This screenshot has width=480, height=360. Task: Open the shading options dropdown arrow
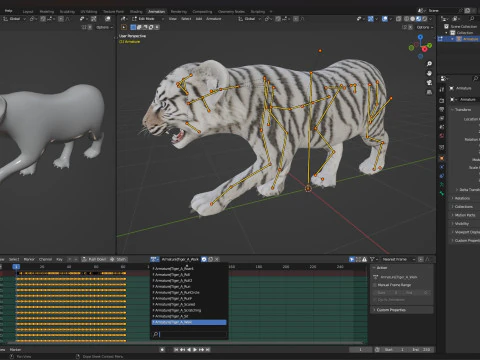430,19
